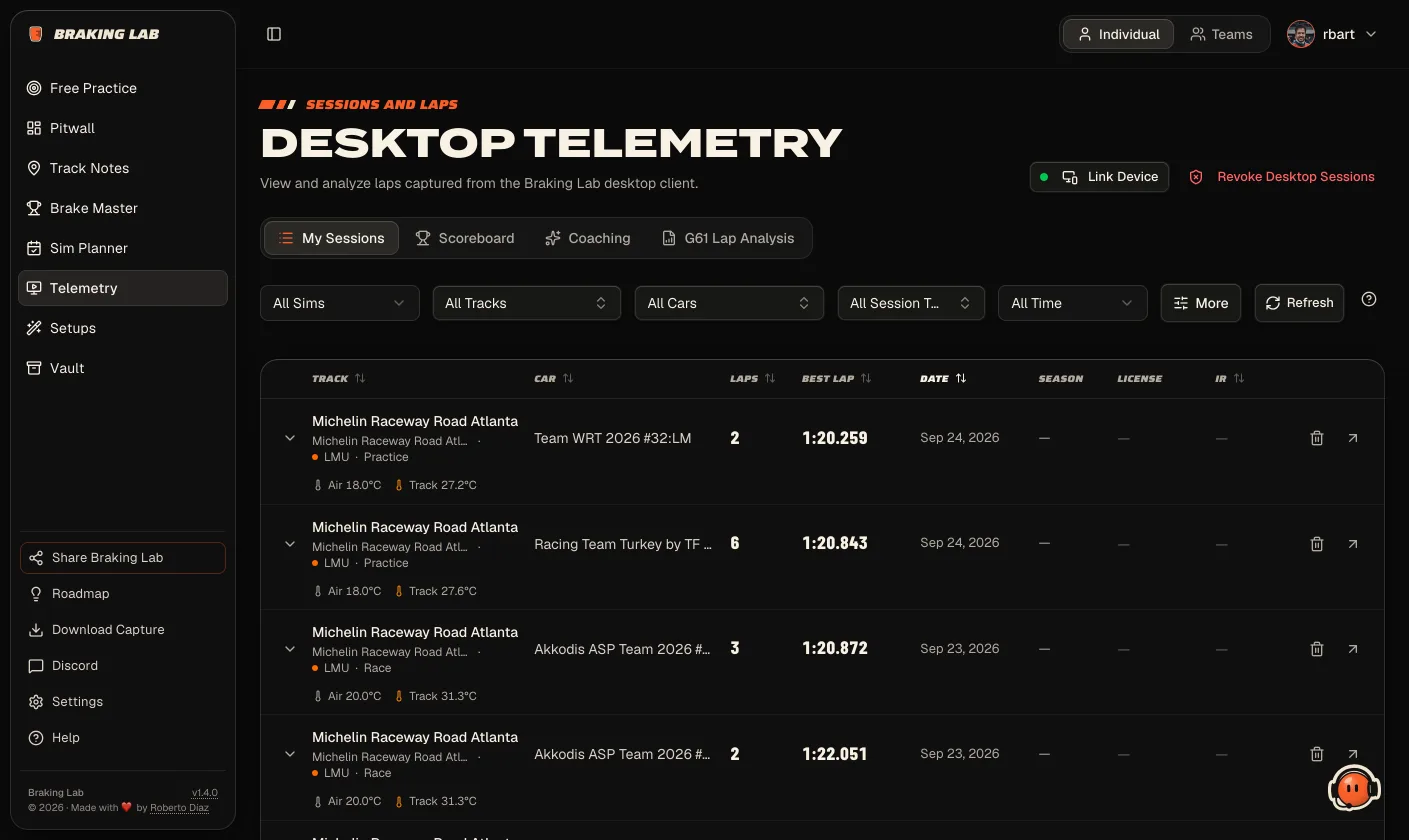Viewport: 1409px width, 840px height.
Task: Click the More filters button
Action: coord(1201,303)
